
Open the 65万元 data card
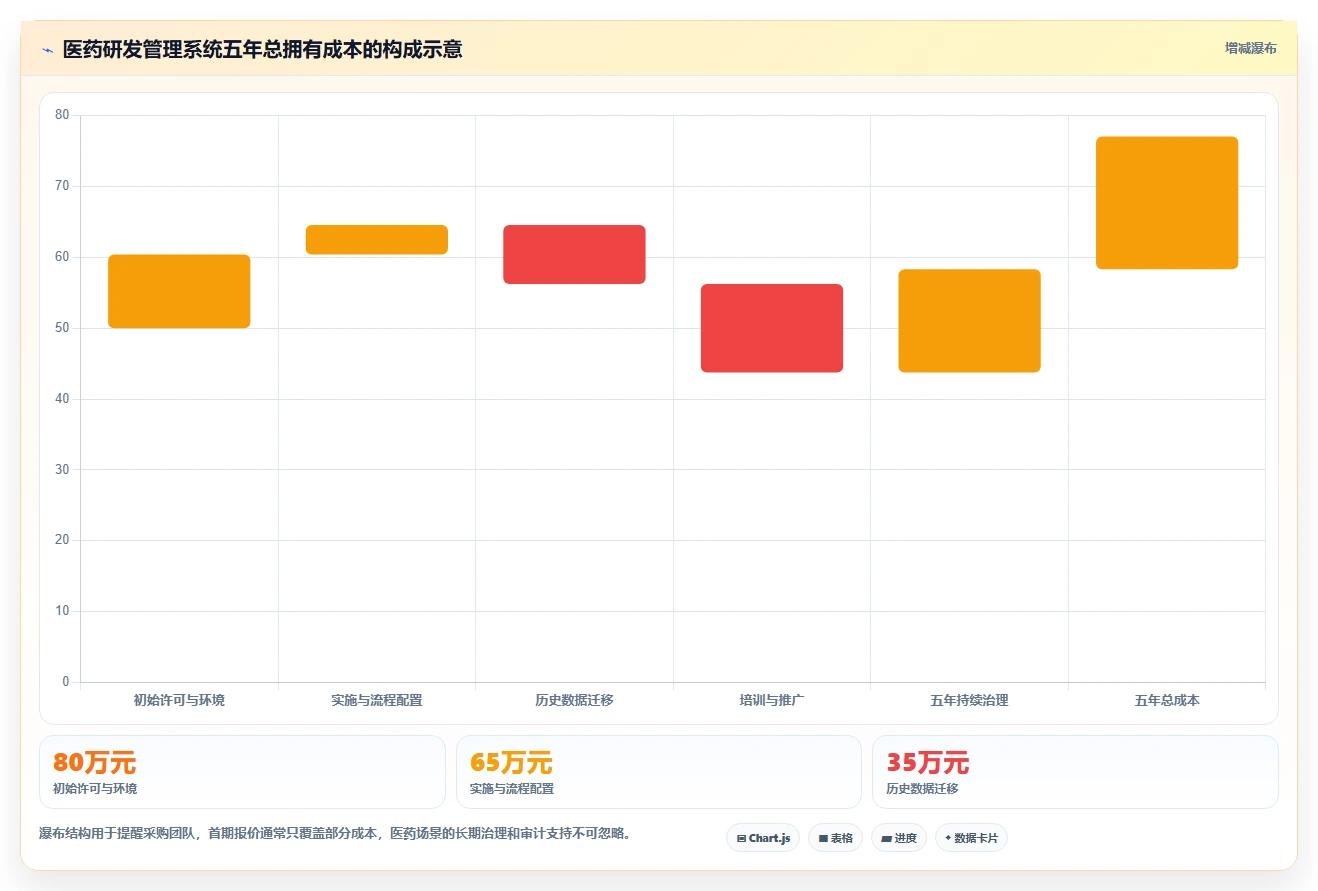[x=658, y=772]
